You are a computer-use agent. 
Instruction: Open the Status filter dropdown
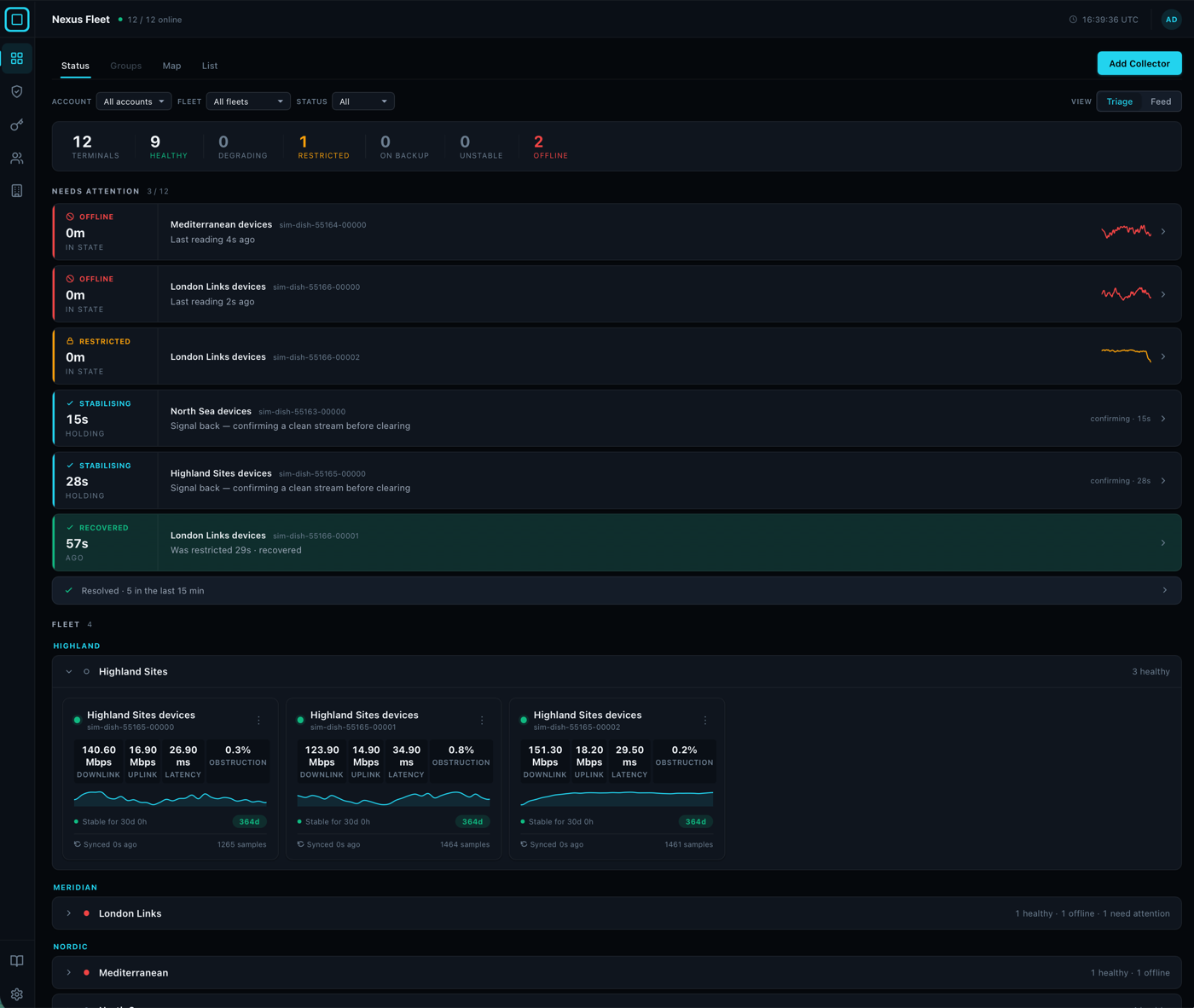click(x=363, y=101)
